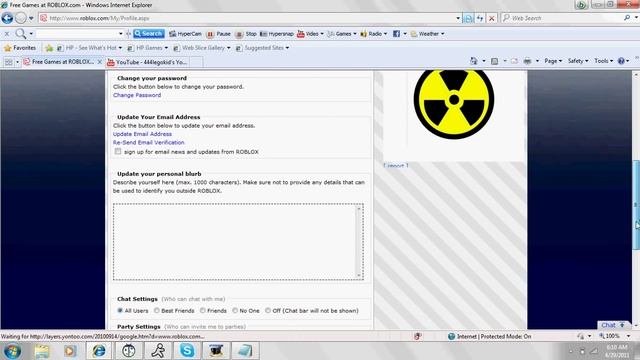Click the Web Search magnifier icon

point(627,18)
